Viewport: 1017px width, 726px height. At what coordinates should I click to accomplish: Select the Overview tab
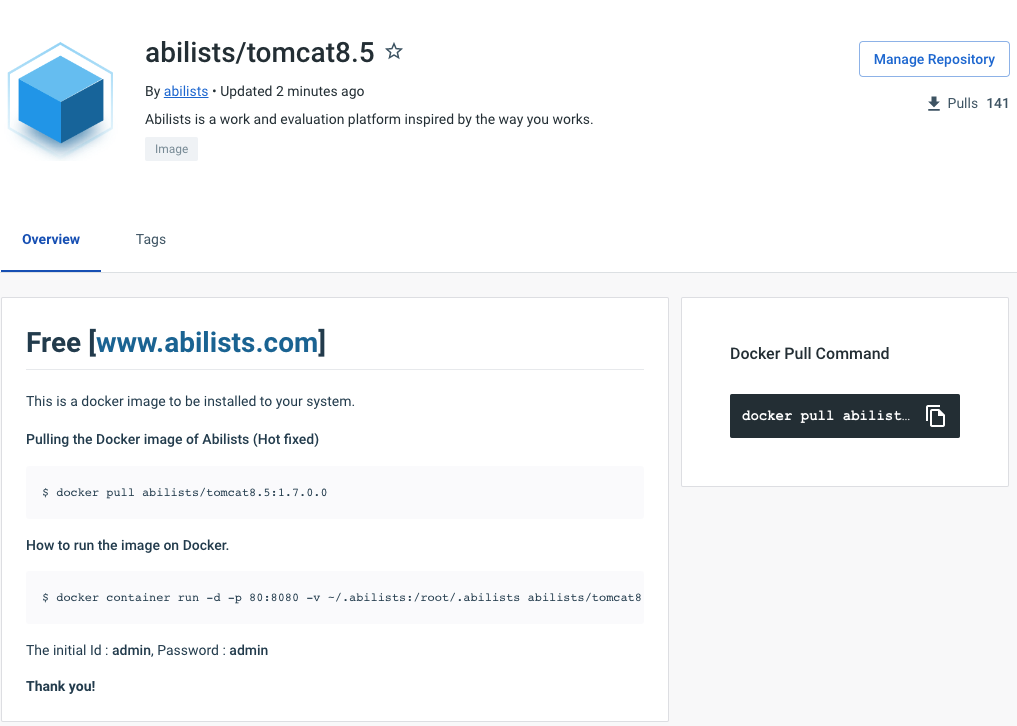pos(51,239)
